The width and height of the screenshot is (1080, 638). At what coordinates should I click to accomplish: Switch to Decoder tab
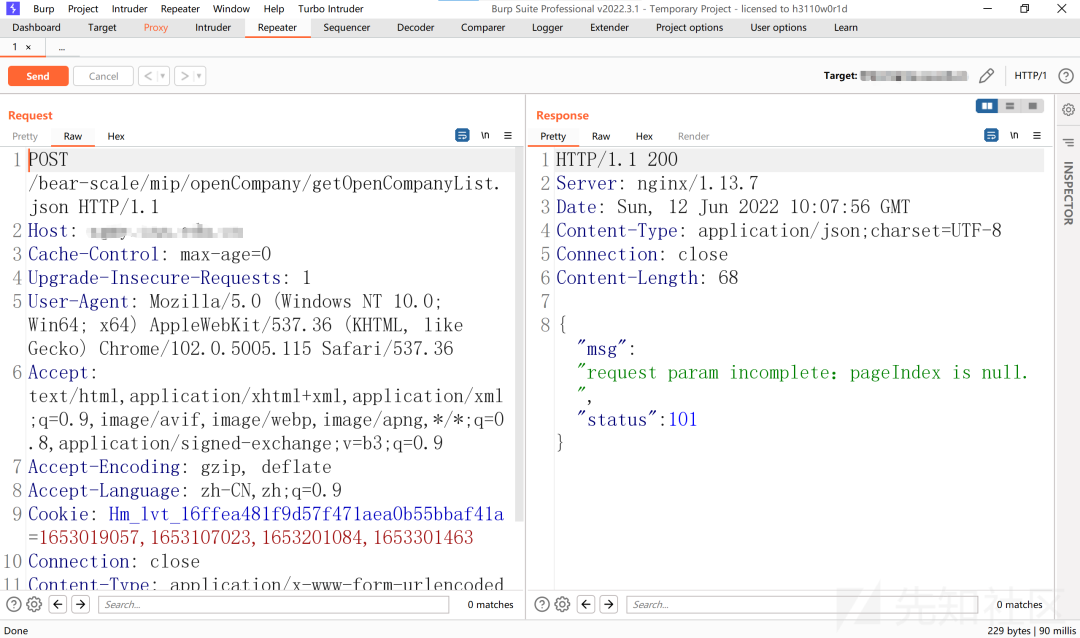tap(415, 28)
